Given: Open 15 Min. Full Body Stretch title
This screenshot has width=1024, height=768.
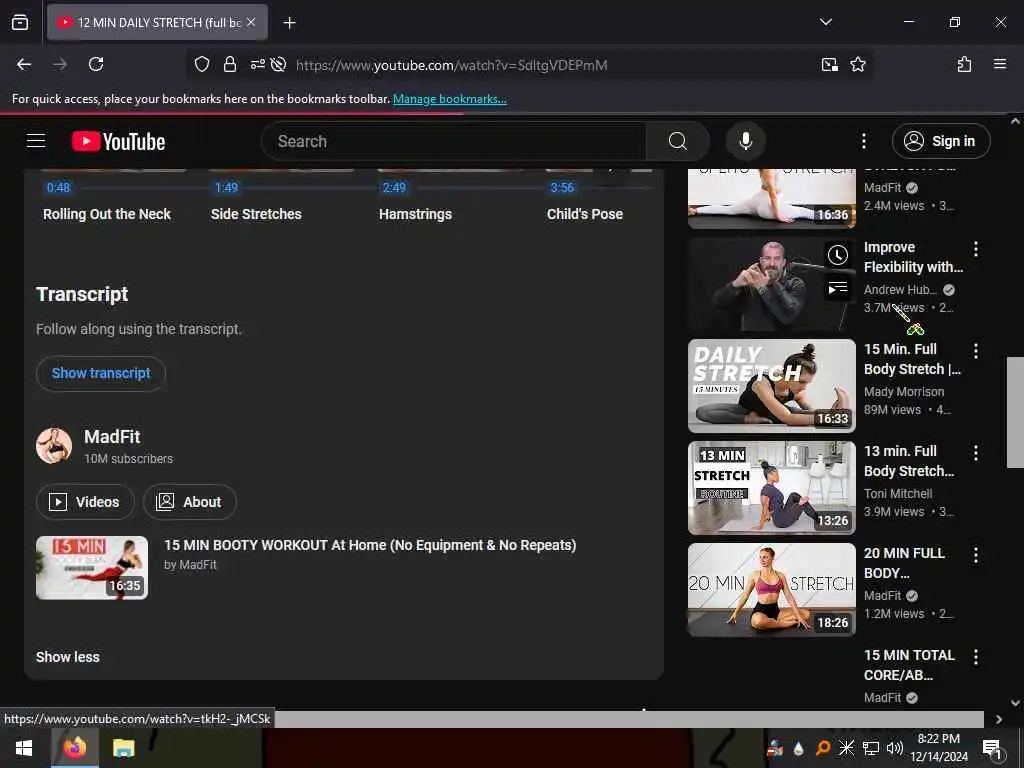Looking at the screenshot, I should (x=912, y=359).
